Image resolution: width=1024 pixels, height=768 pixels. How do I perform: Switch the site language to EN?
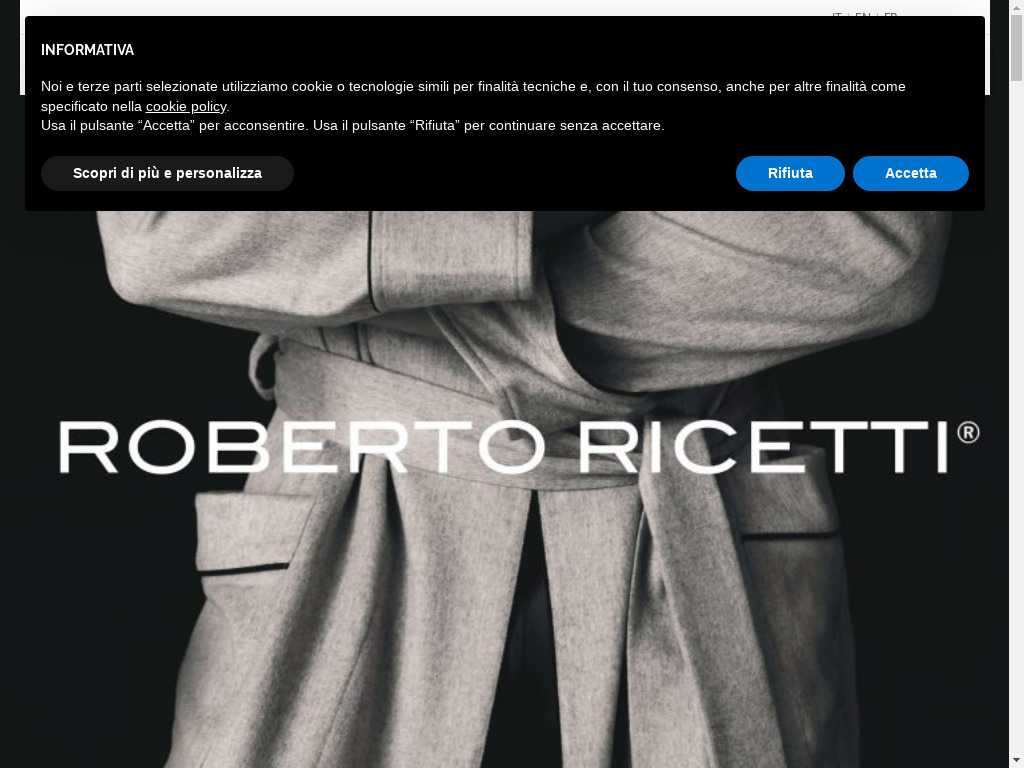pos(862,14)
